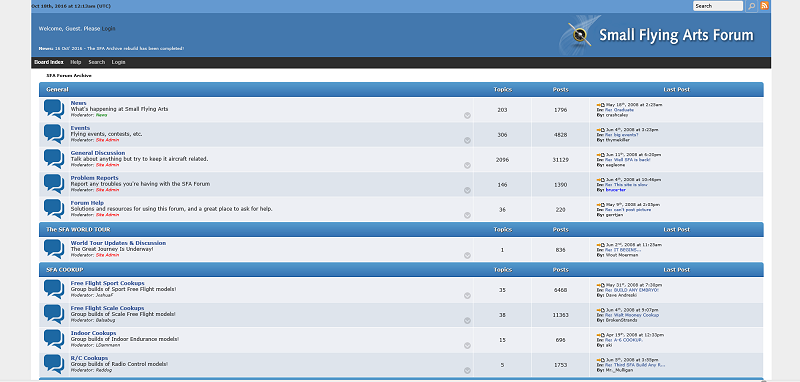800x382 pixels.
Task: Expand the round arrow in World Tour Updates row
Action: (467, 256)
